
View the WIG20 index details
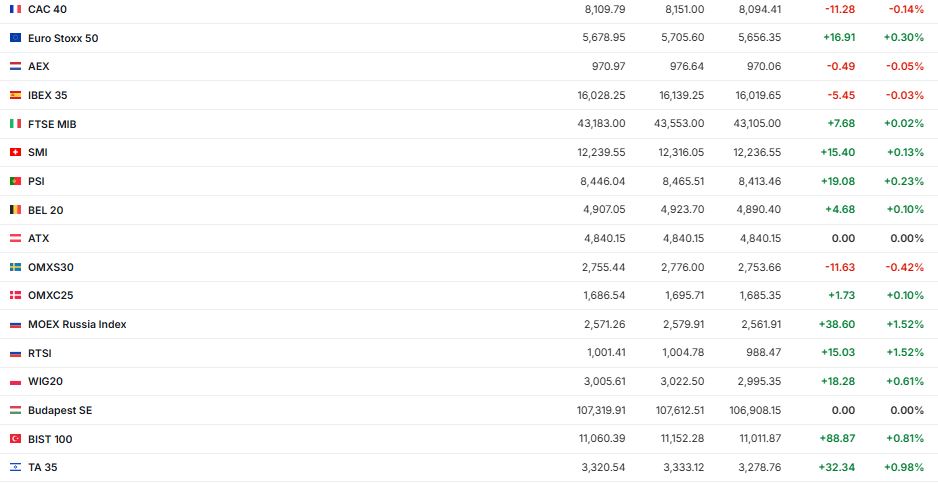(x=45, y=381)
